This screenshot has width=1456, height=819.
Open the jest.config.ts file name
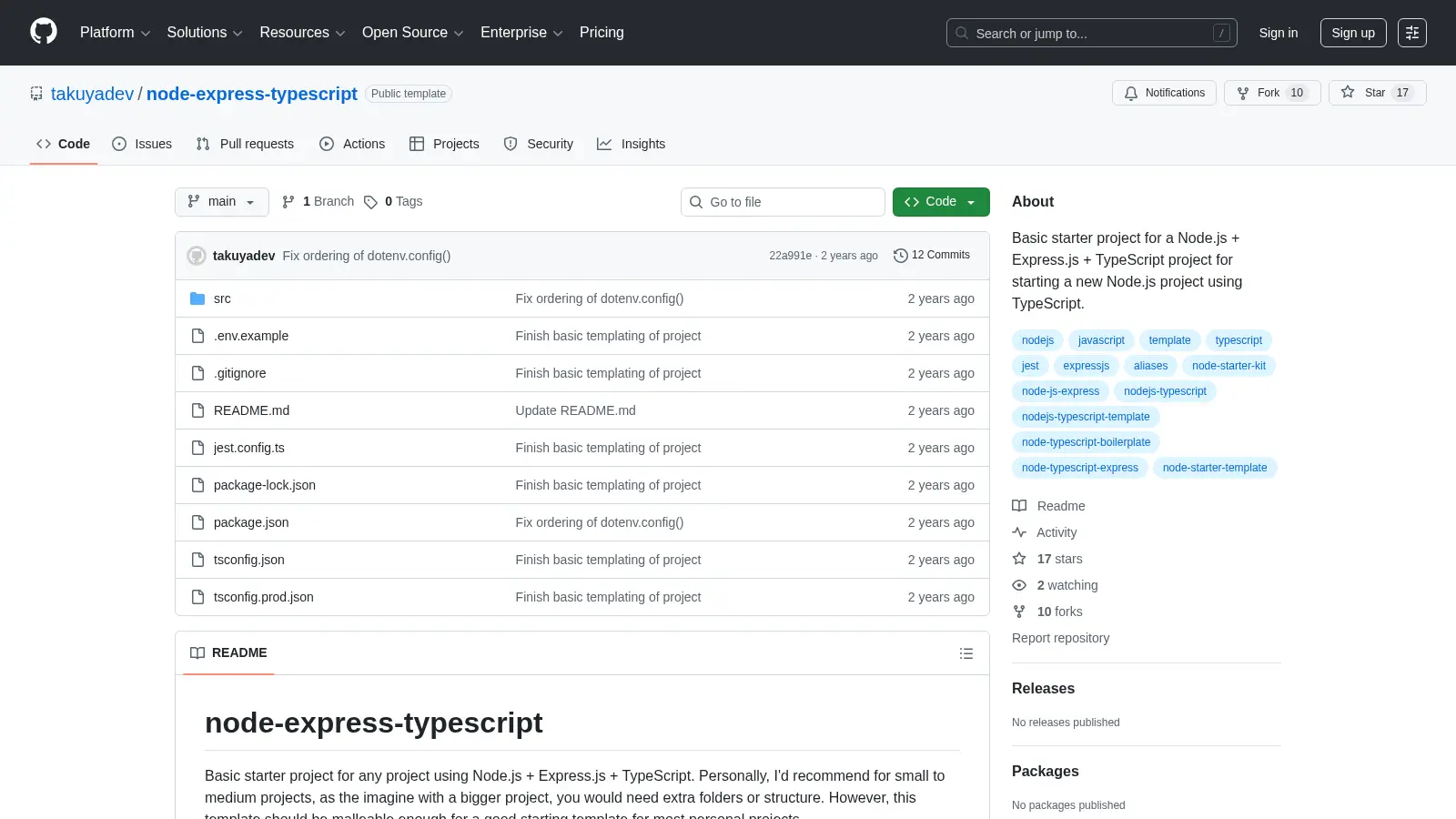pyautogui.click(x=249, y=448)
